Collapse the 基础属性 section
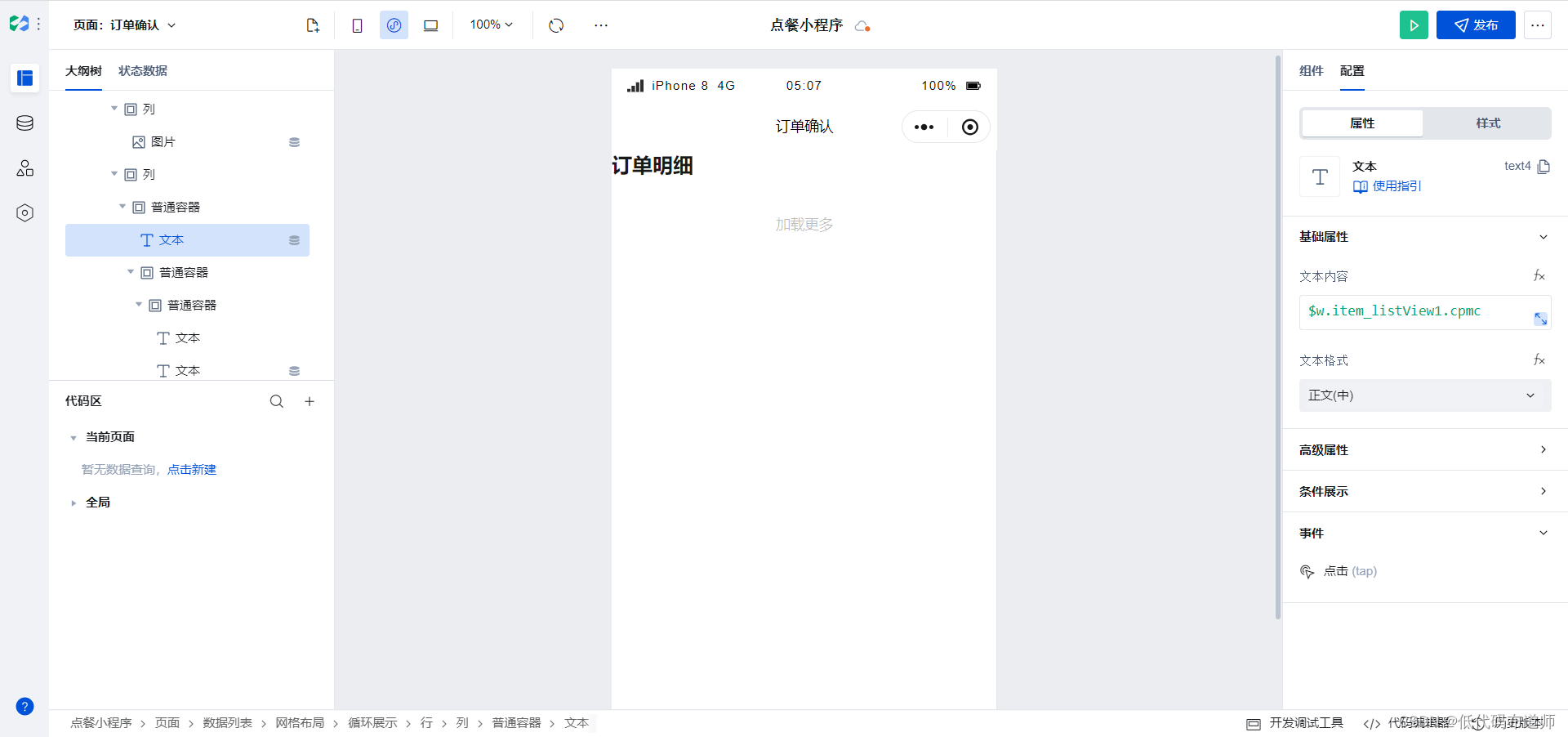1568x737 pixels. click(x=1543, y=237)
